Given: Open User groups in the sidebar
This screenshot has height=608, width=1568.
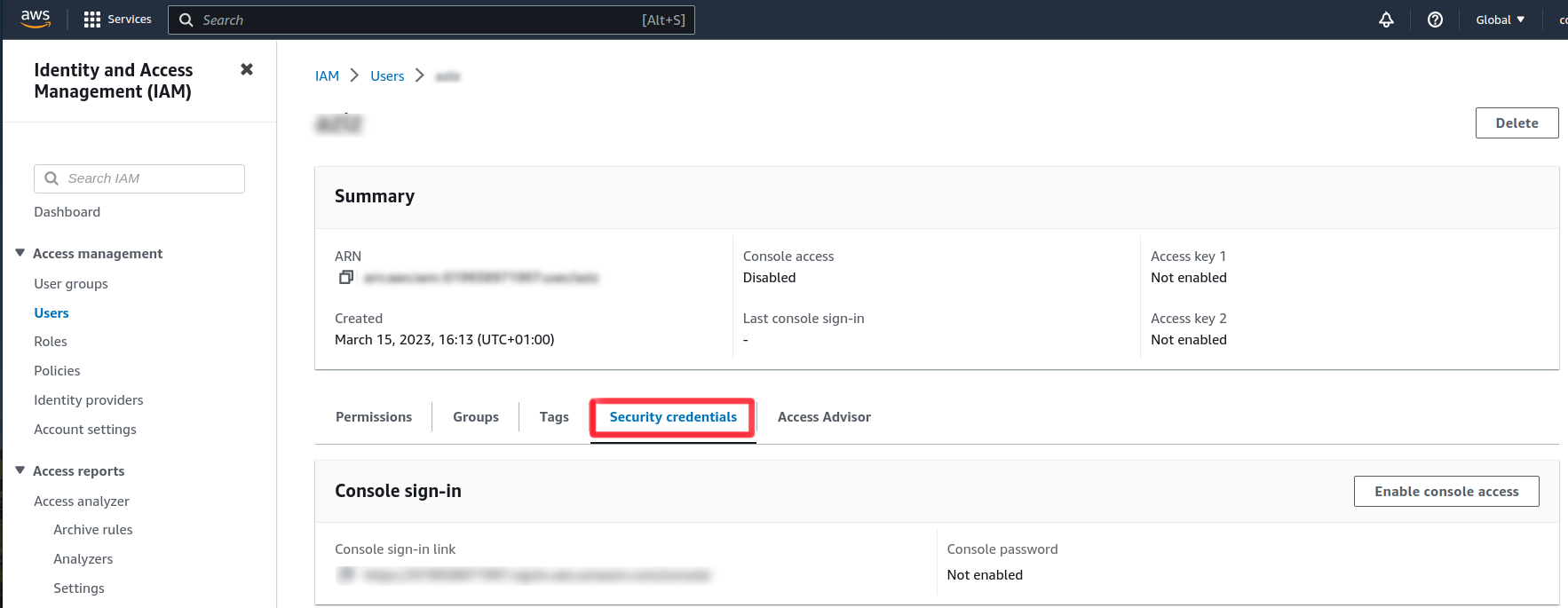Looking at the screenshot, I should 71,283.
